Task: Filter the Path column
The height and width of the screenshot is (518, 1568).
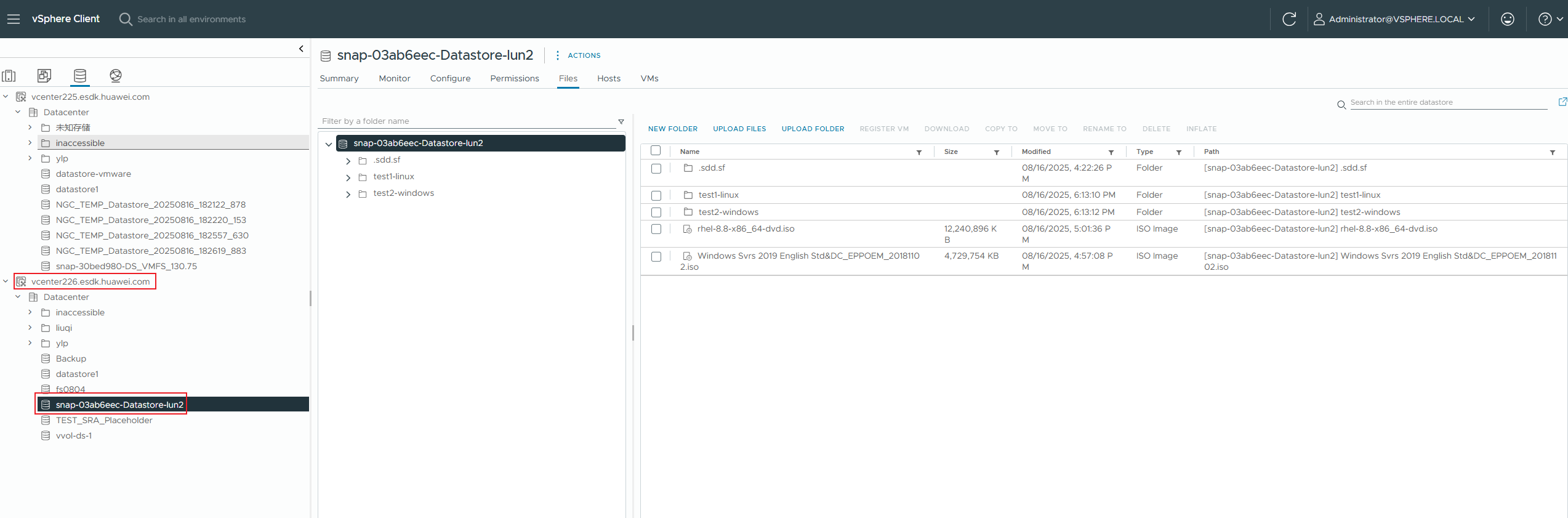Action: (x=1553, y=152)
